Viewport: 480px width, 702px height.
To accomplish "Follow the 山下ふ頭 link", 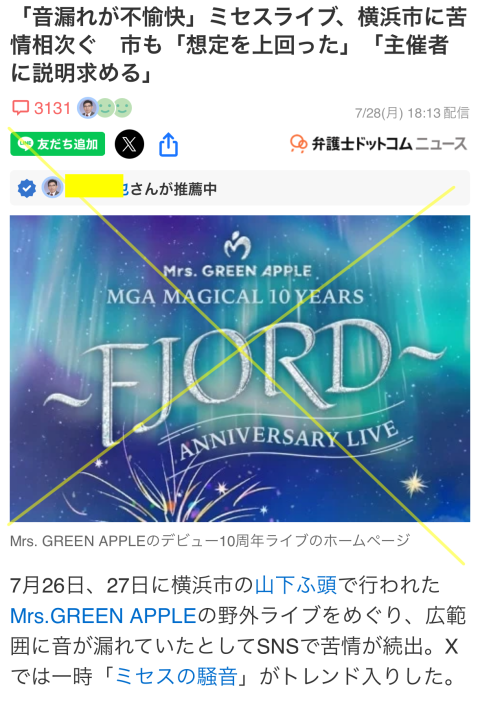I will pyautogui.click(x=296, y=585).
